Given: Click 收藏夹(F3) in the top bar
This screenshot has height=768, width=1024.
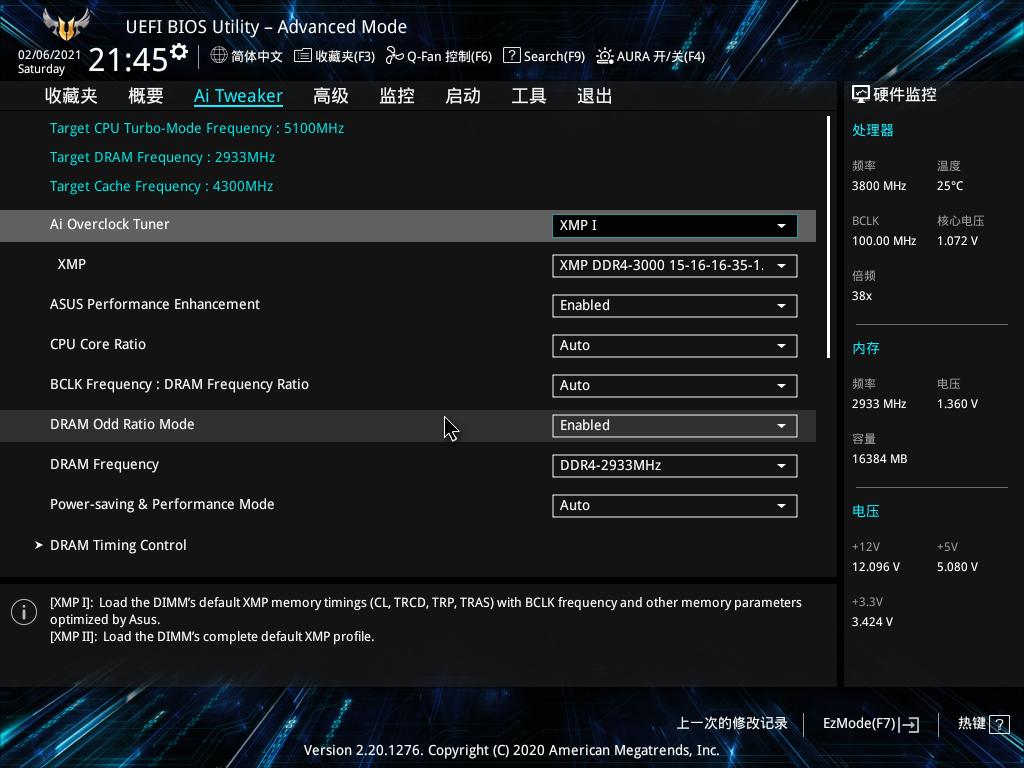Looking at the screenshot, I should 345,56.
